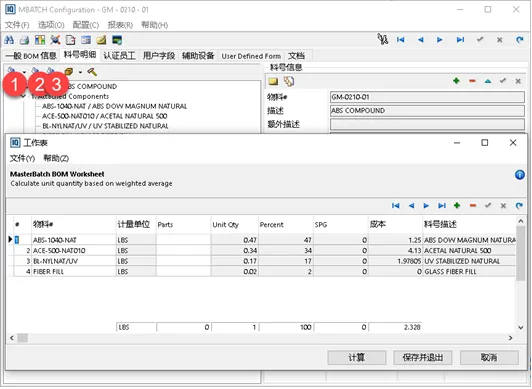Switch to the 用户字段 tab
532x389 pixels.
pos(159,56)
